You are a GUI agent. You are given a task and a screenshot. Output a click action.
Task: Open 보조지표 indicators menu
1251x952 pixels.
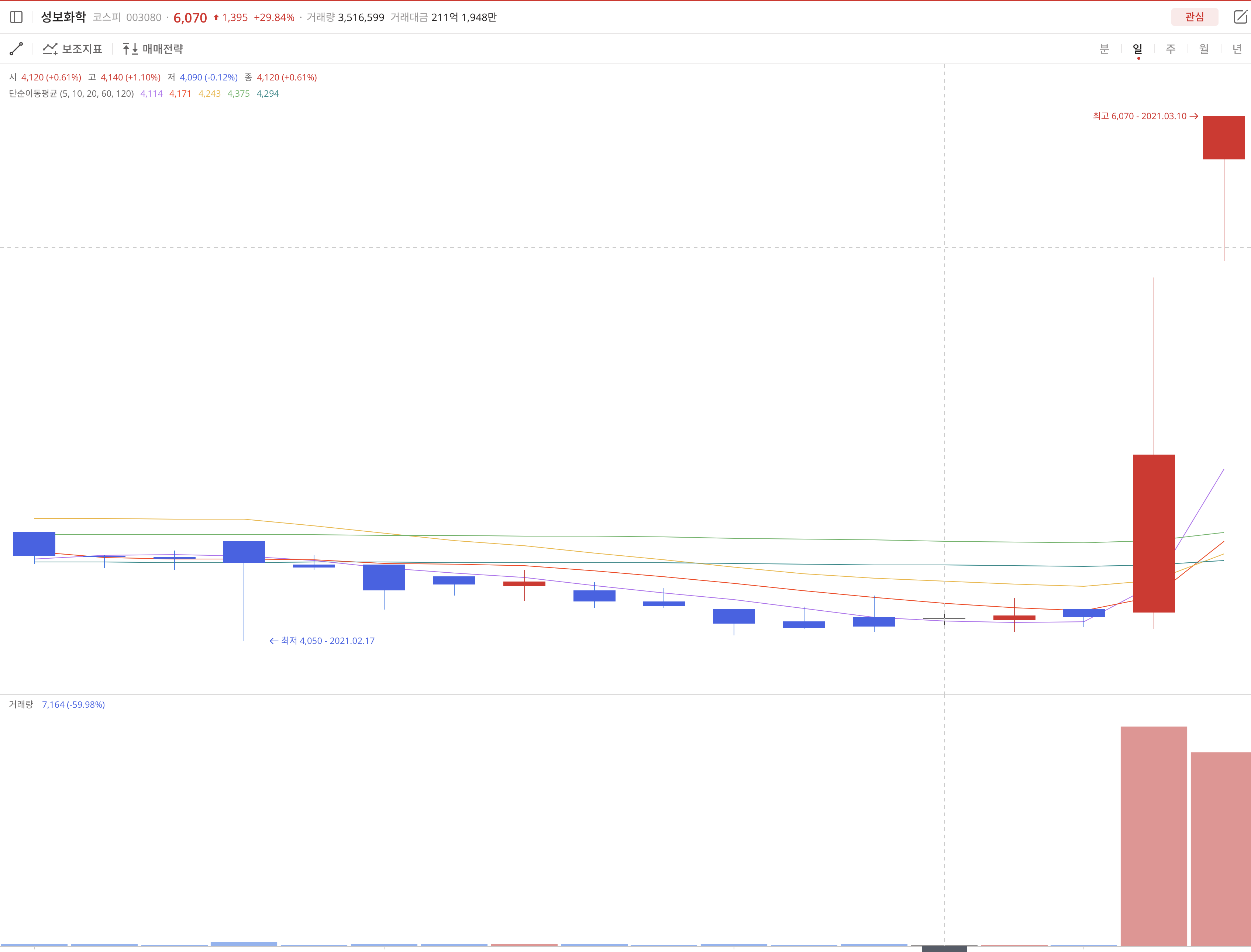[x=73, y=49]
